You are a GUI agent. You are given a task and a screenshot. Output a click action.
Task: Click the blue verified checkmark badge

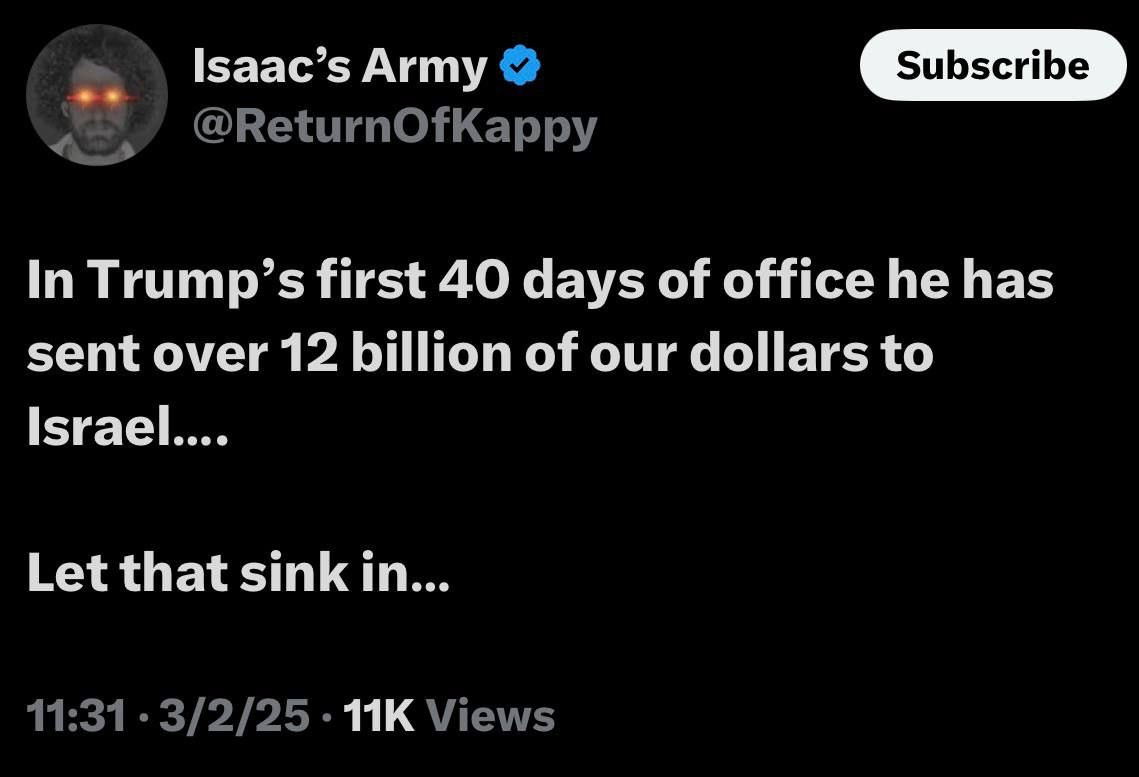point(520,68)
